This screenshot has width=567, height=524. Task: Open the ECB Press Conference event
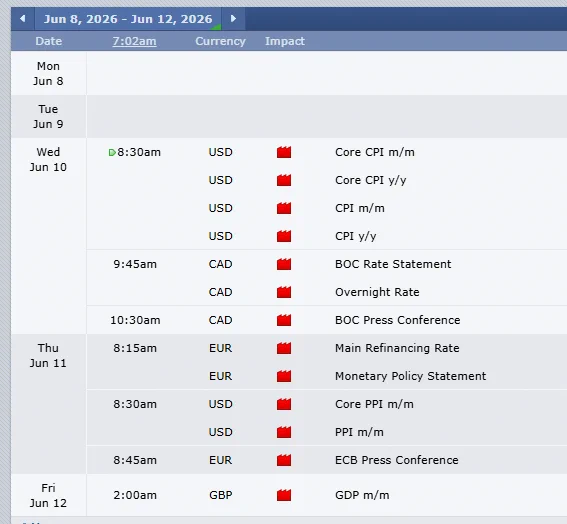[x=397, y=460]
